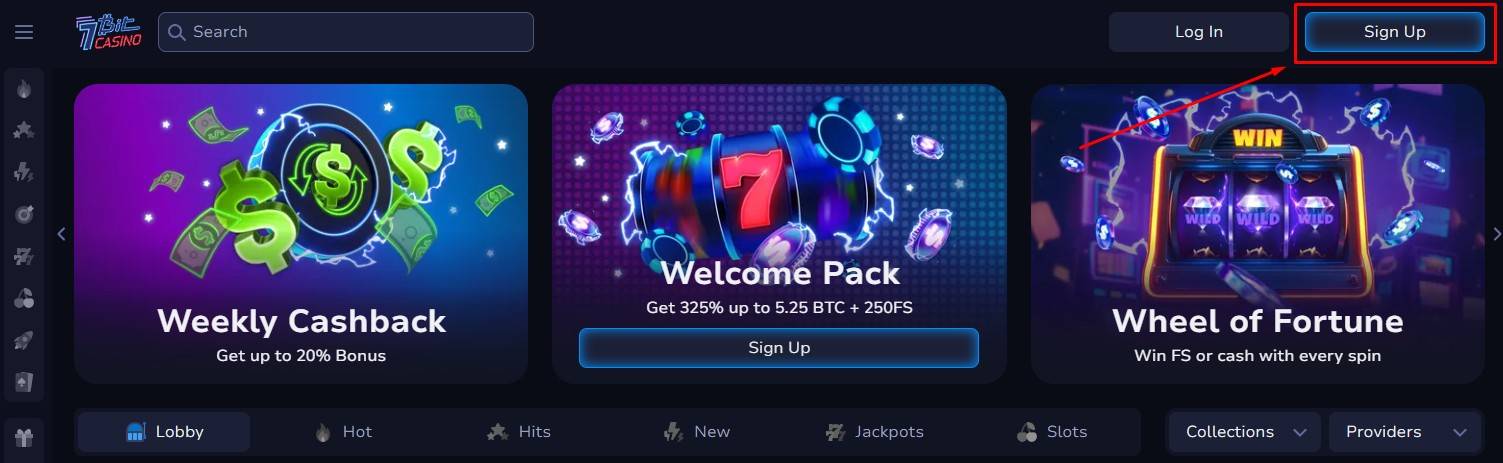The height and width of the screenshot is (463, 1503).
Task: Show previous banner with left arrow
Action: pyautogui.click(x=61, y=234)
